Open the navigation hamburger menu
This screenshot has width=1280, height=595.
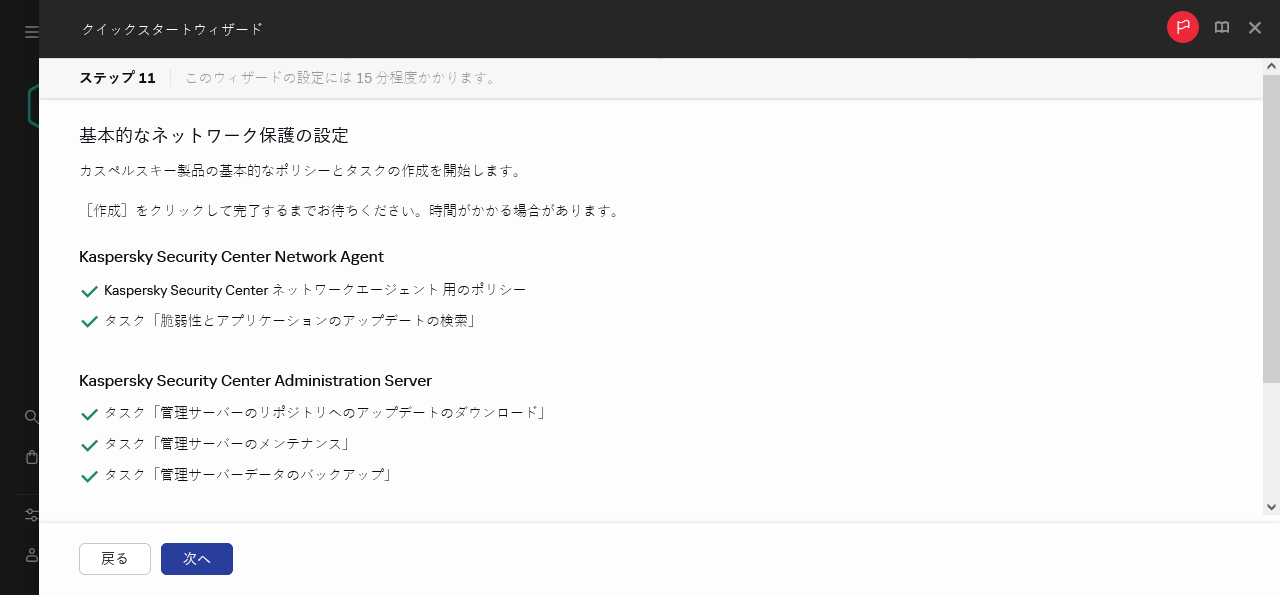click(30, 31)
